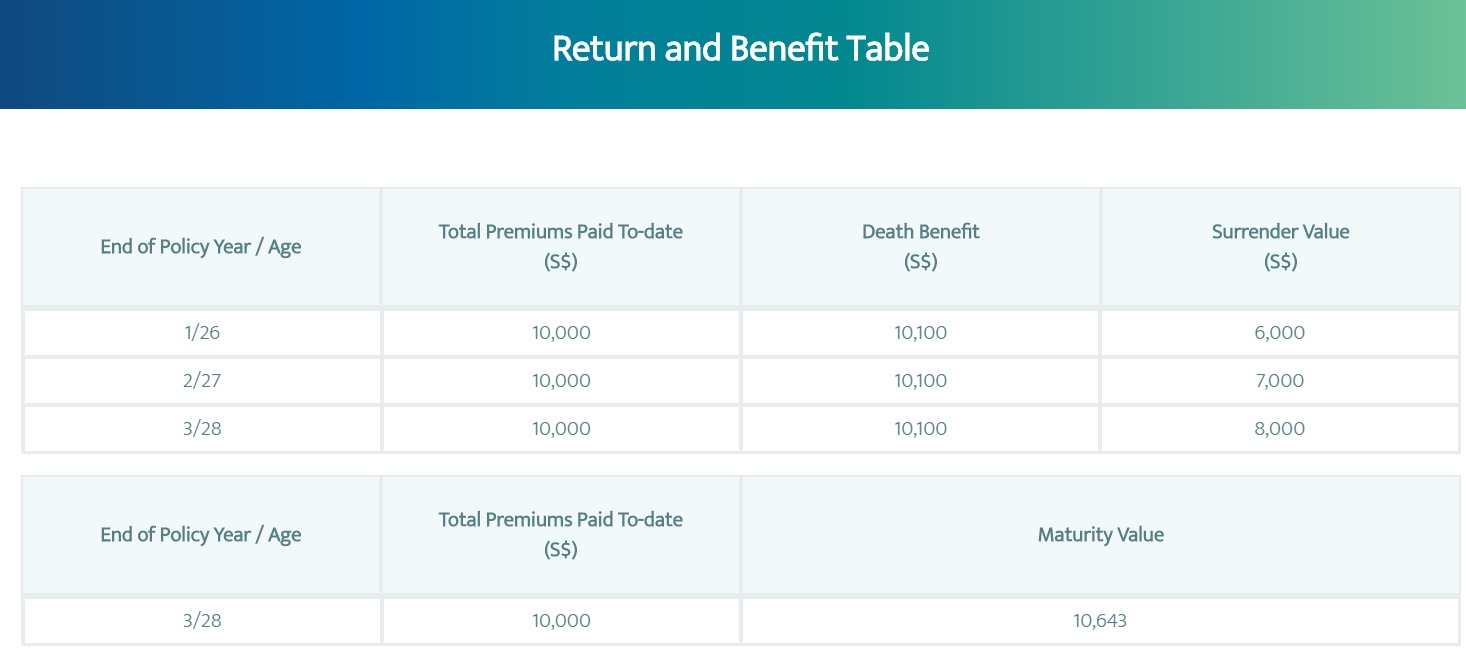
Task: Select the 10,100 death benefit for year 1/26
Action: coord(921,333)
